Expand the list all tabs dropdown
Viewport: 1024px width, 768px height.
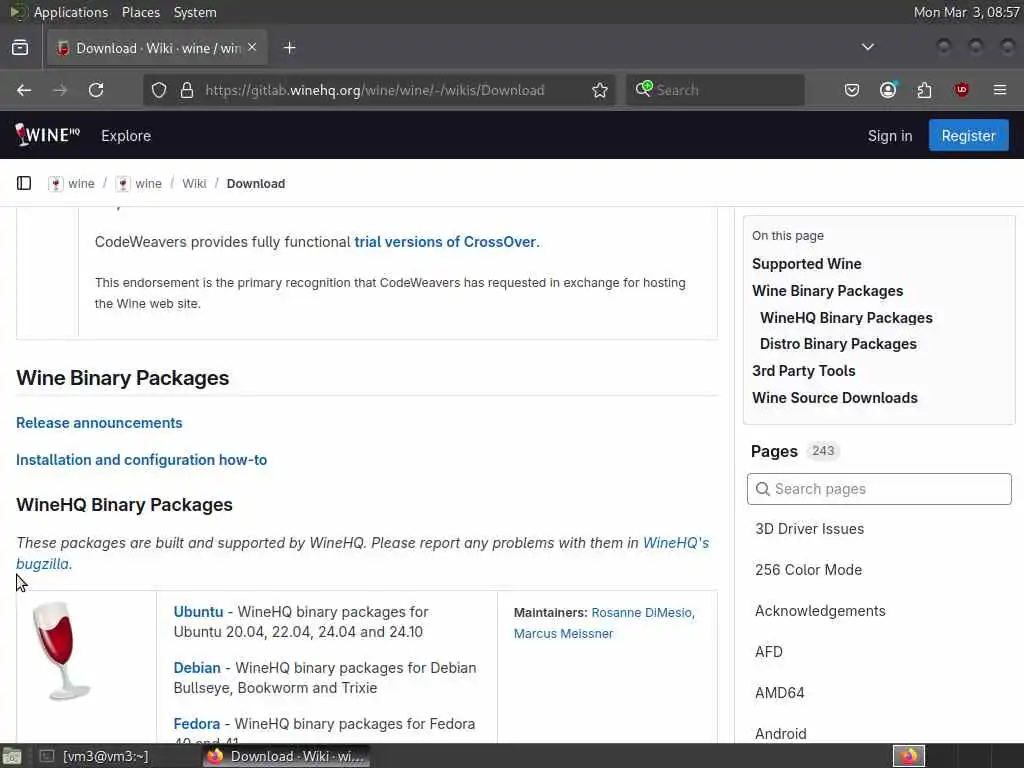(x=868, y=47)
